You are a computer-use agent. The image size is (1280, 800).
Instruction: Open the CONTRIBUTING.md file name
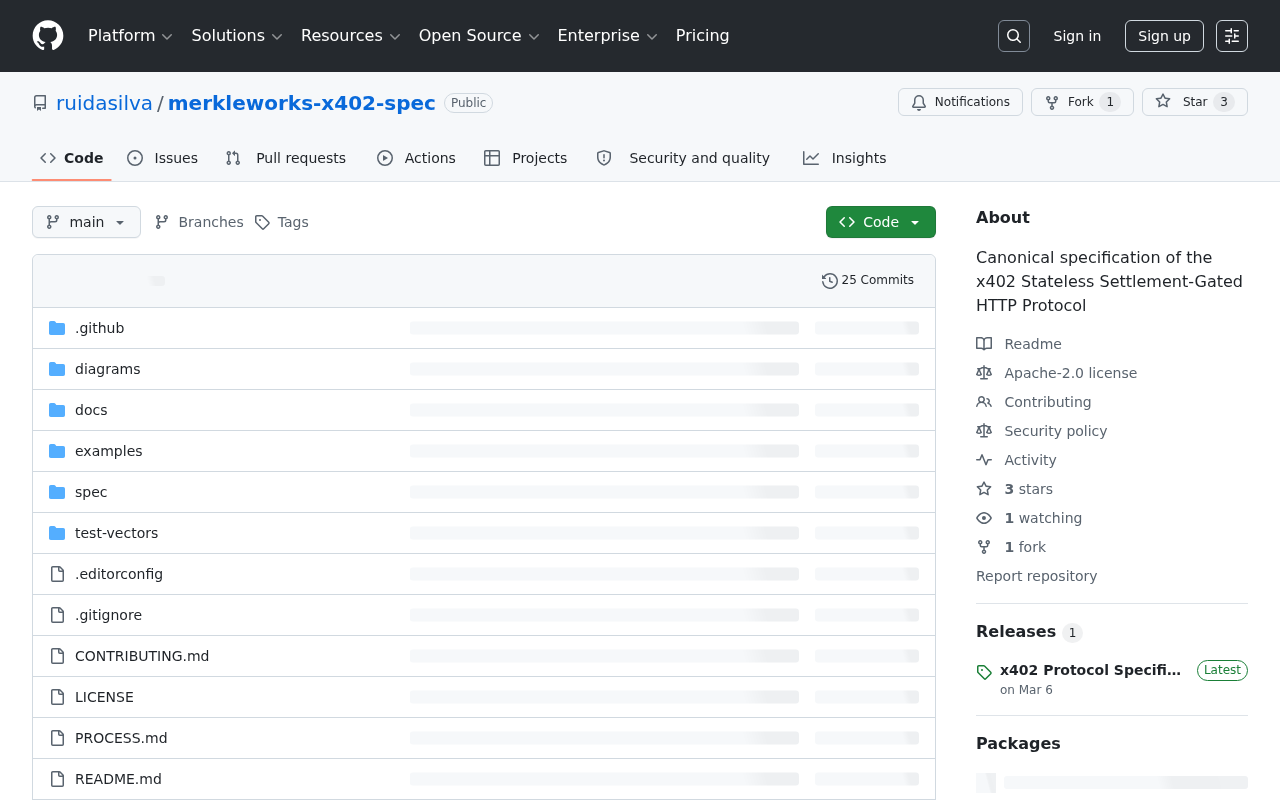click(142, 656)
